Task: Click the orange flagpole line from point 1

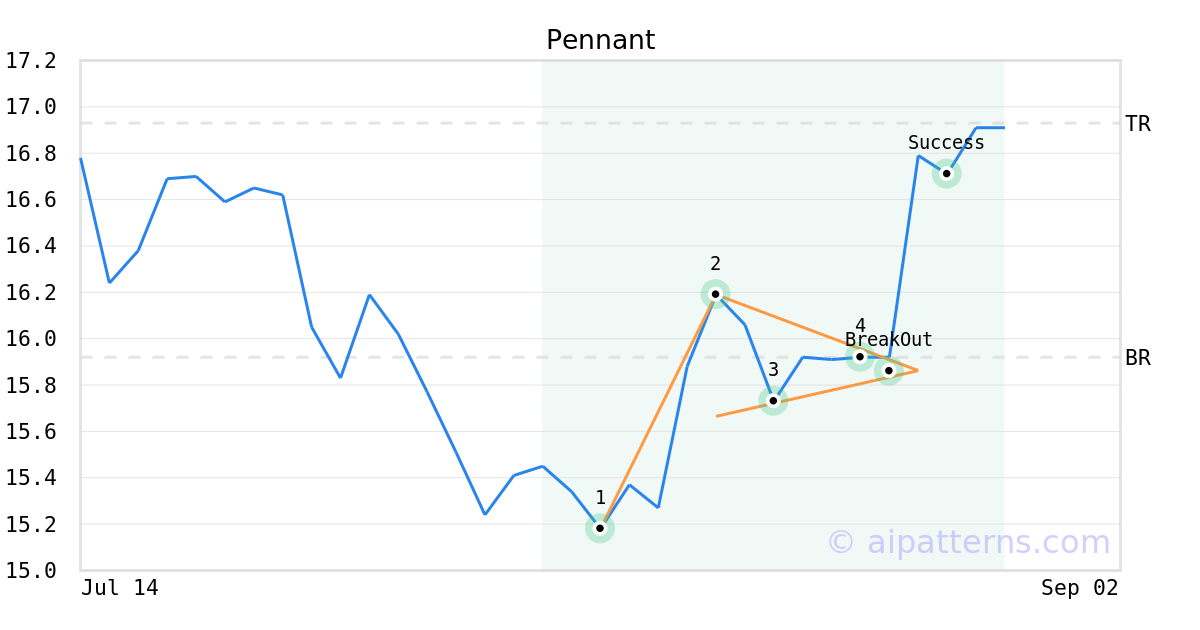Action: pos(657,412)
